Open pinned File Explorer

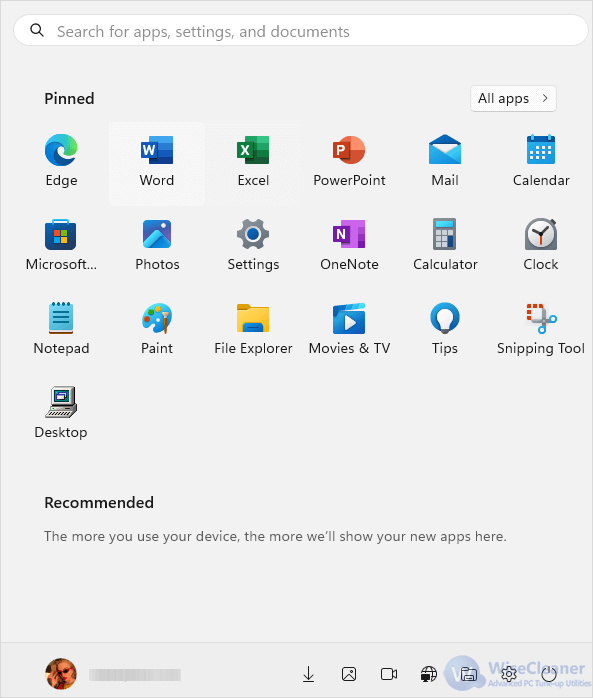pos(253,329)
